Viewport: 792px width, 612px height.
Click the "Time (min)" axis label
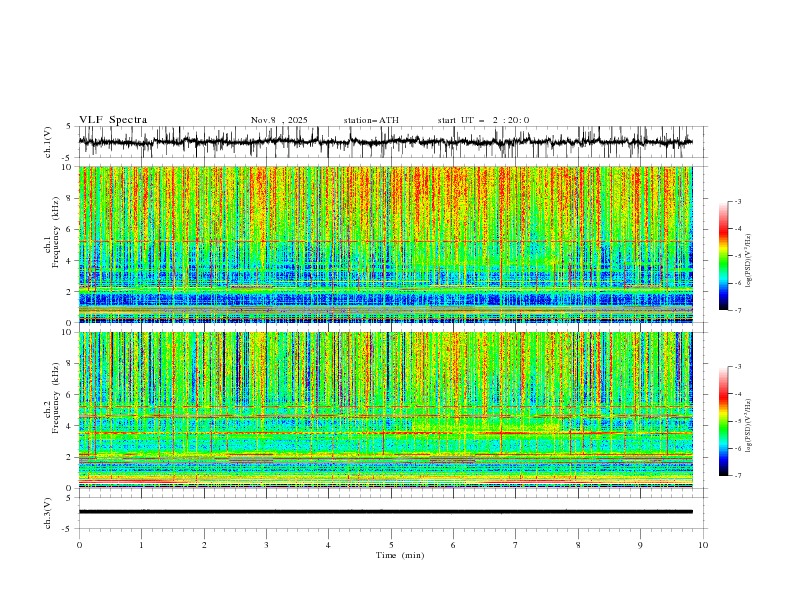[x=400, y=555]
